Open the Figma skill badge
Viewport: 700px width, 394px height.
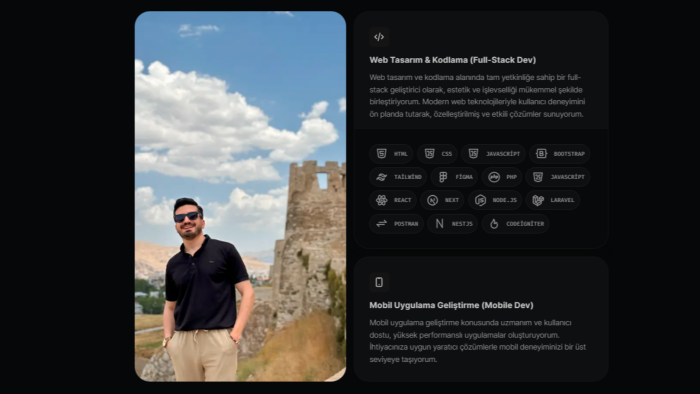point(454,177)
